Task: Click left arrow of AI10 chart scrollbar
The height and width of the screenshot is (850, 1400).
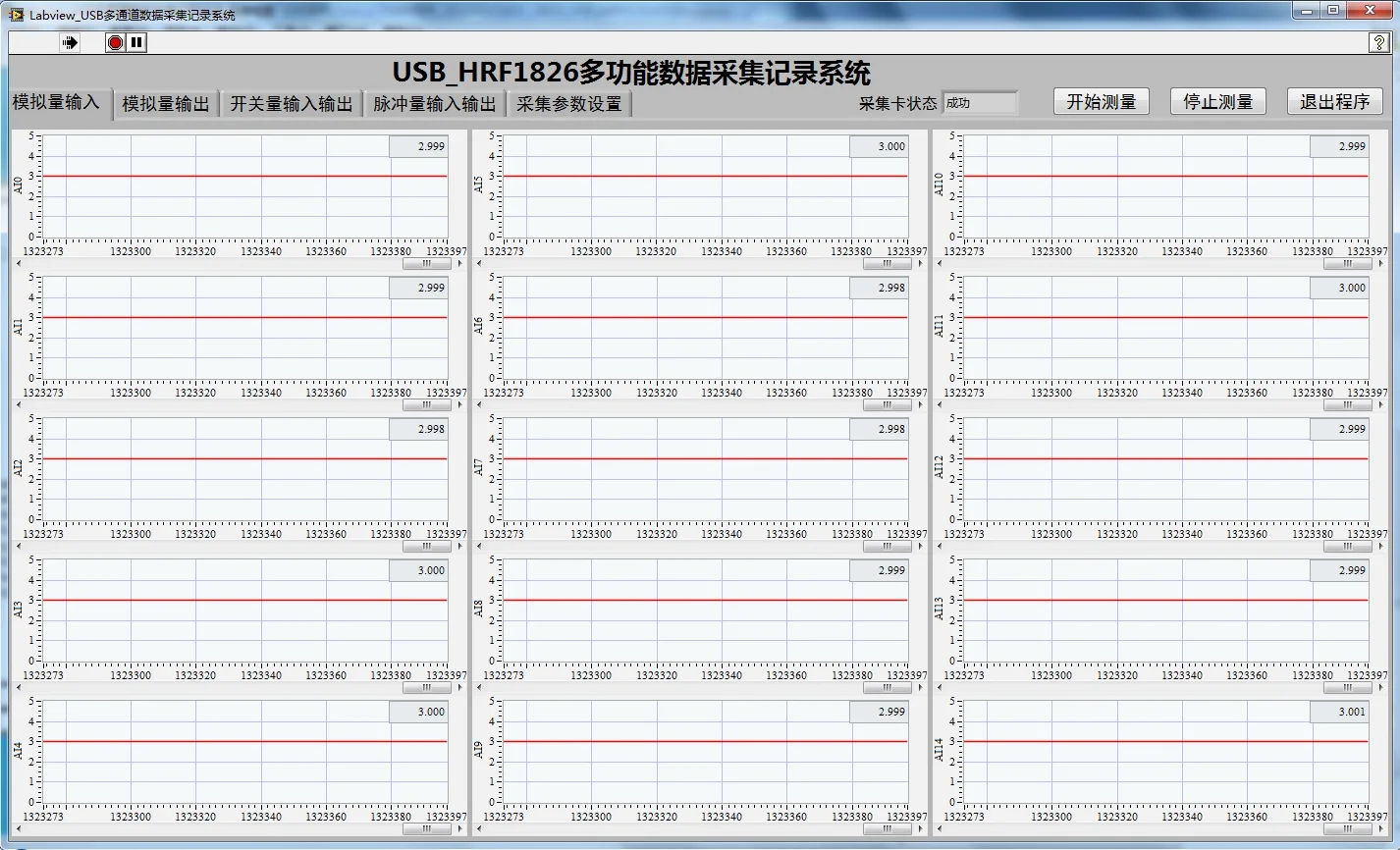Action: click(x=939, y=263)
